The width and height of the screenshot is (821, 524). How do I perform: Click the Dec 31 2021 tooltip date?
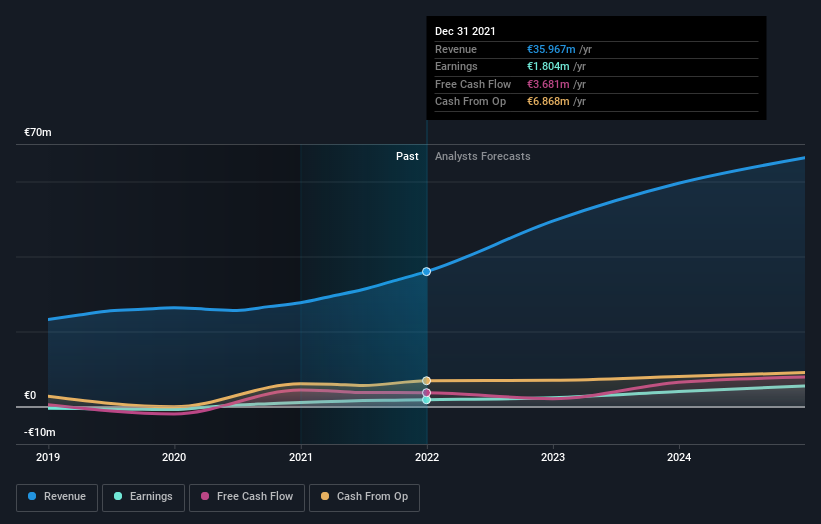pyautogui.click(x=465, y=31)
